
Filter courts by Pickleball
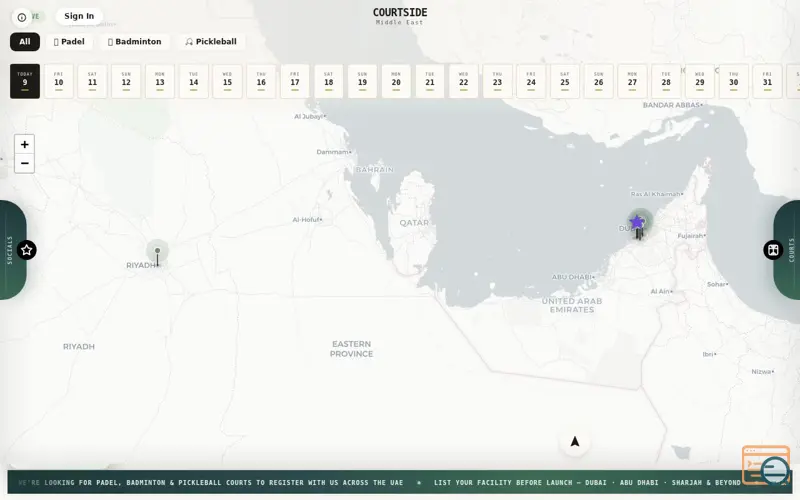pos(211,42)
